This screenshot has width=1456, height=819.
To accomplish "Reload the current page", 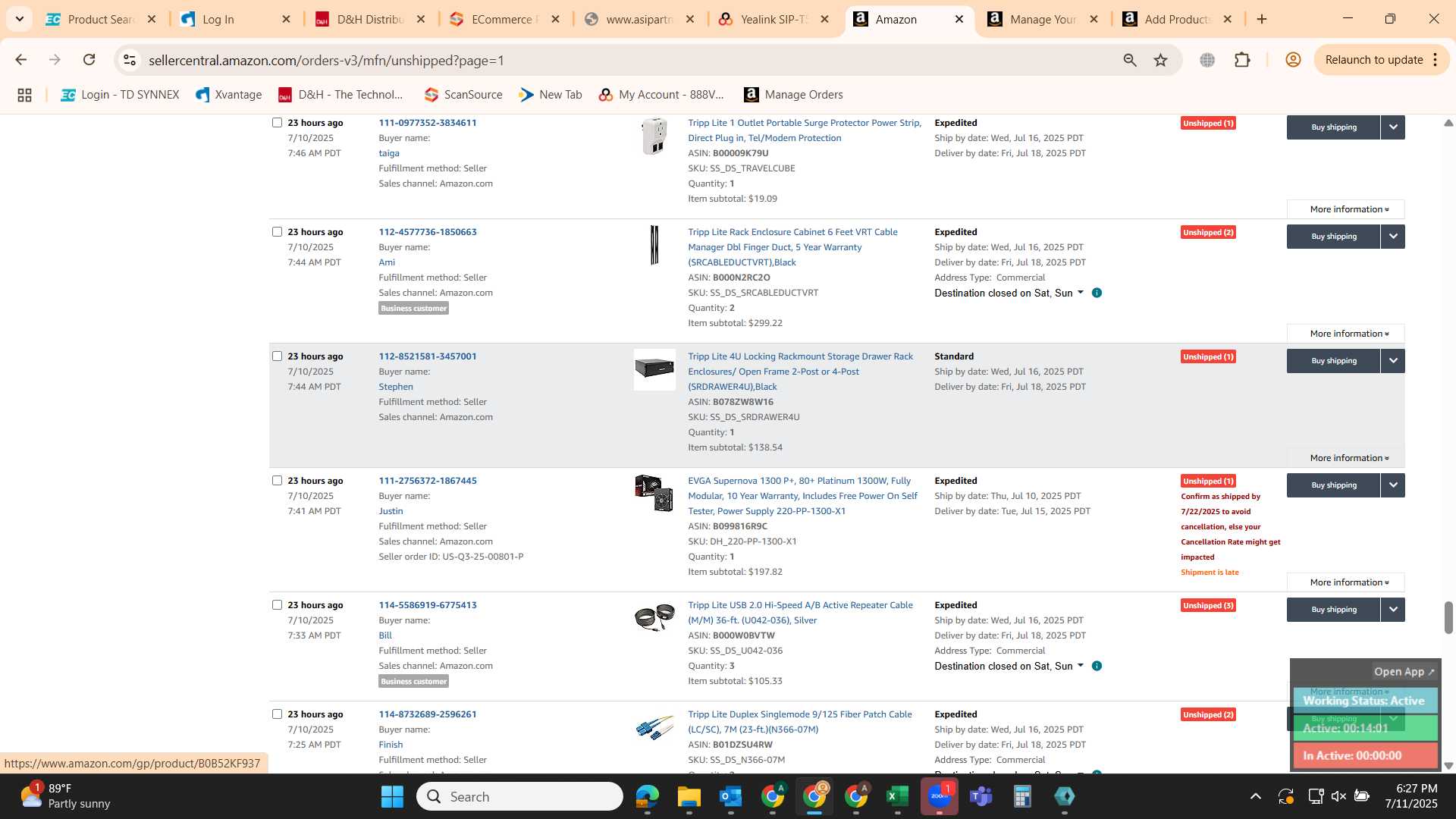I will [x=89, y=60].
